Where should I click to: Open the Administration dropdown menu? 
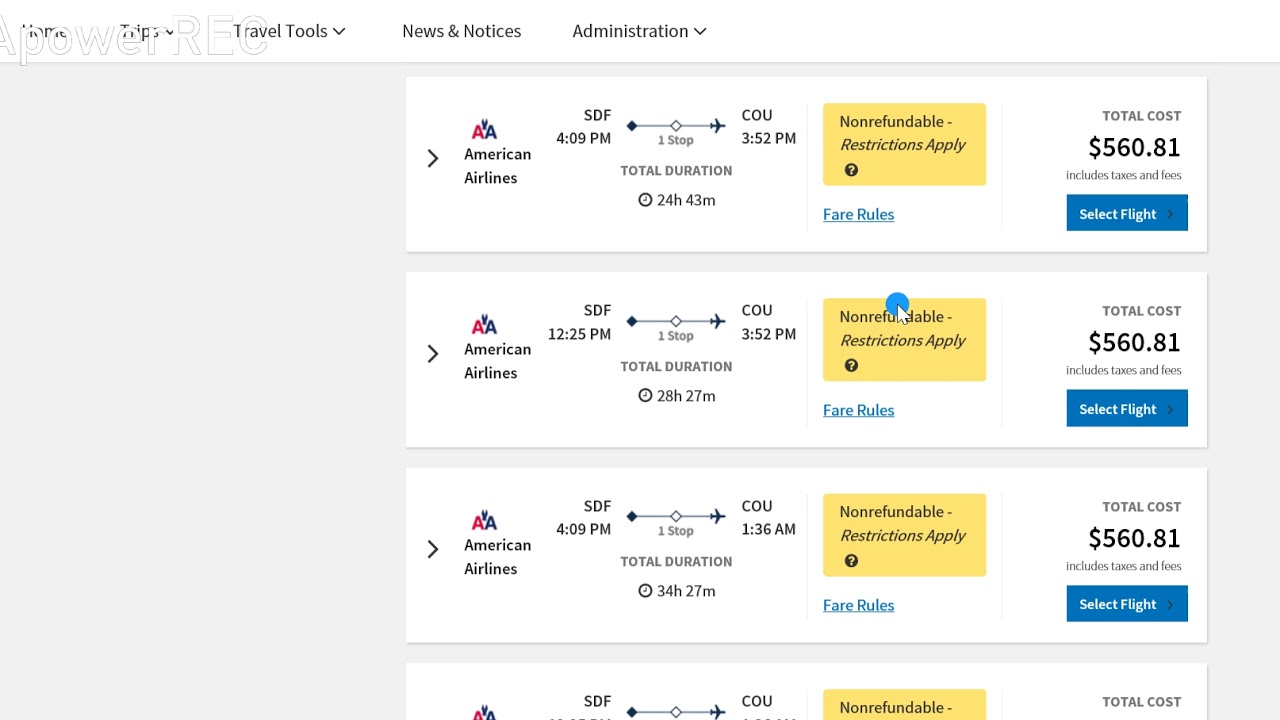(x=639, y=31)
